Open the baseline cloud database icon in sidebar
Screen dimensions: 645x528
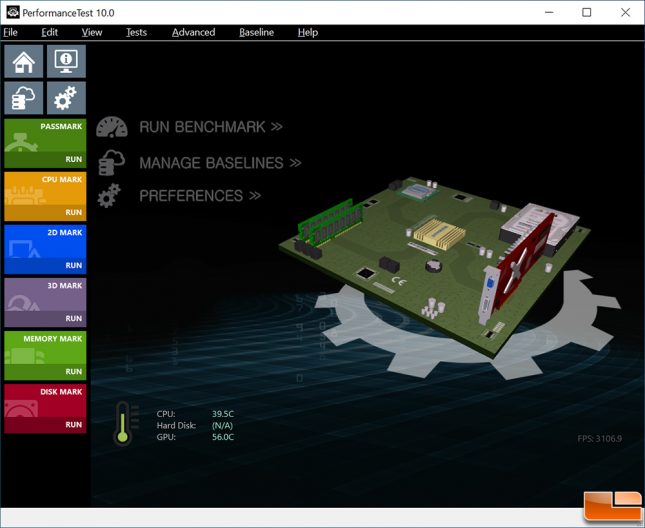(23, 98)
